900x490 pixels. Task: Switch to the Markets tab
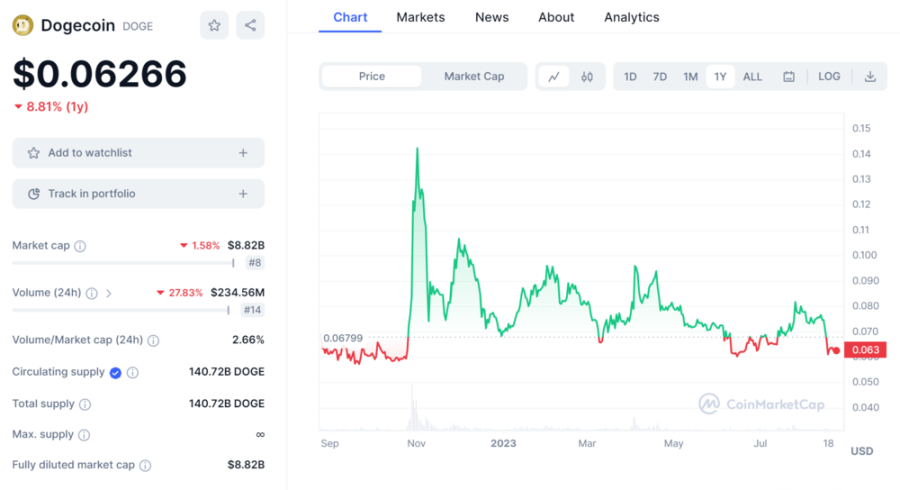pyautogui.click(x=421, y=17)
